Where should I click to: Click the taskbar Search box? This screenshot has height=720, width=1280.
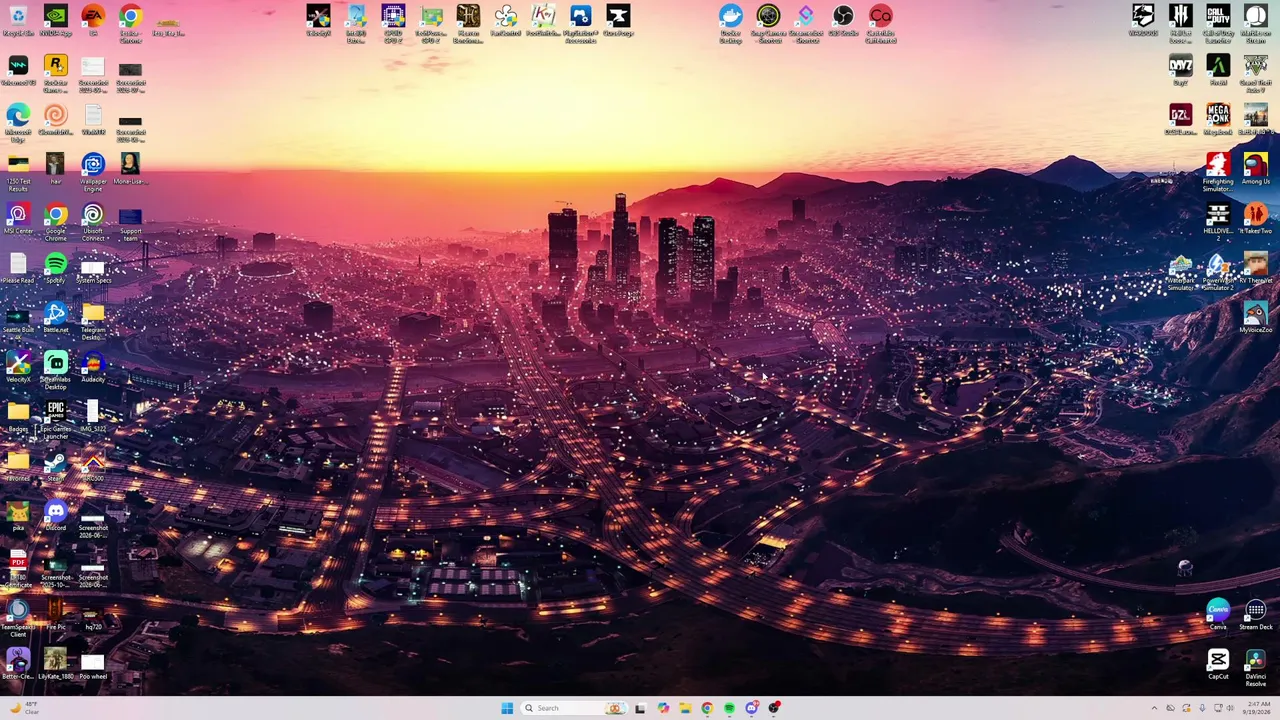[x=574, y=708]
